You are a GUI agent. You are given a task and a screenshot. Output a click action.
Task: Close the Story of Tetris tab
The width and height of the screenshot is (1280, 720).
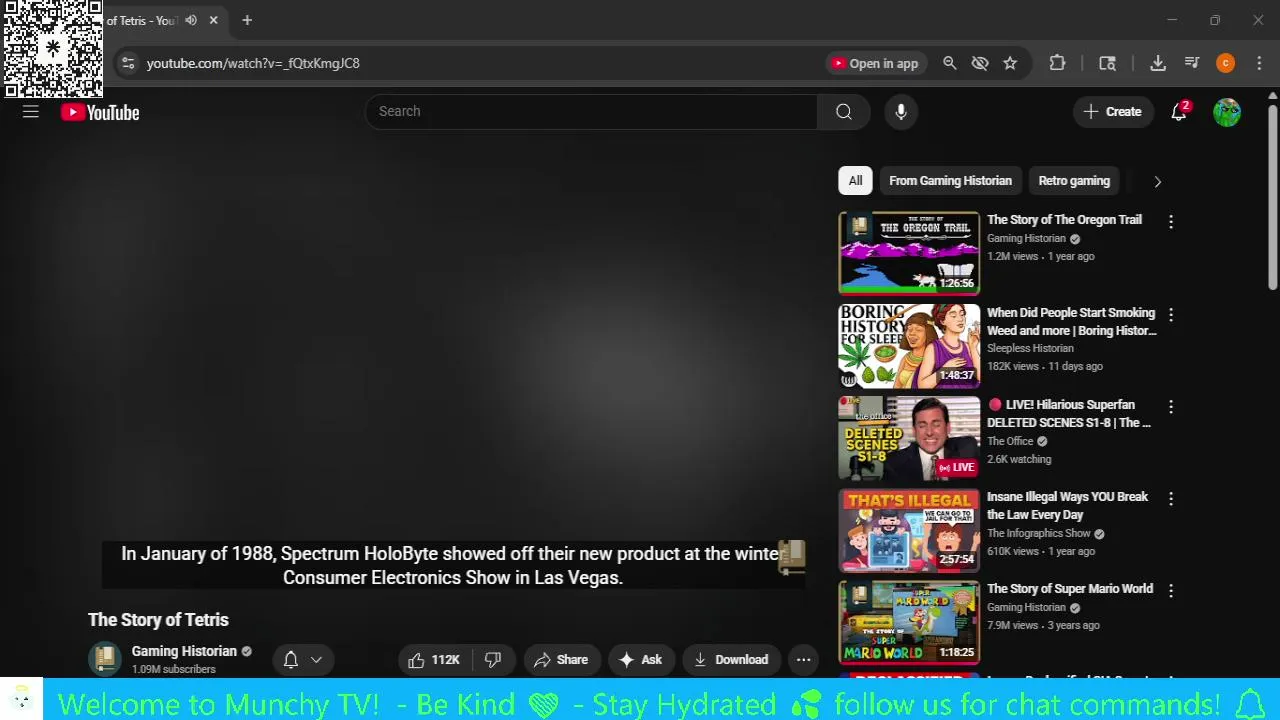click(x=213, y=20)
